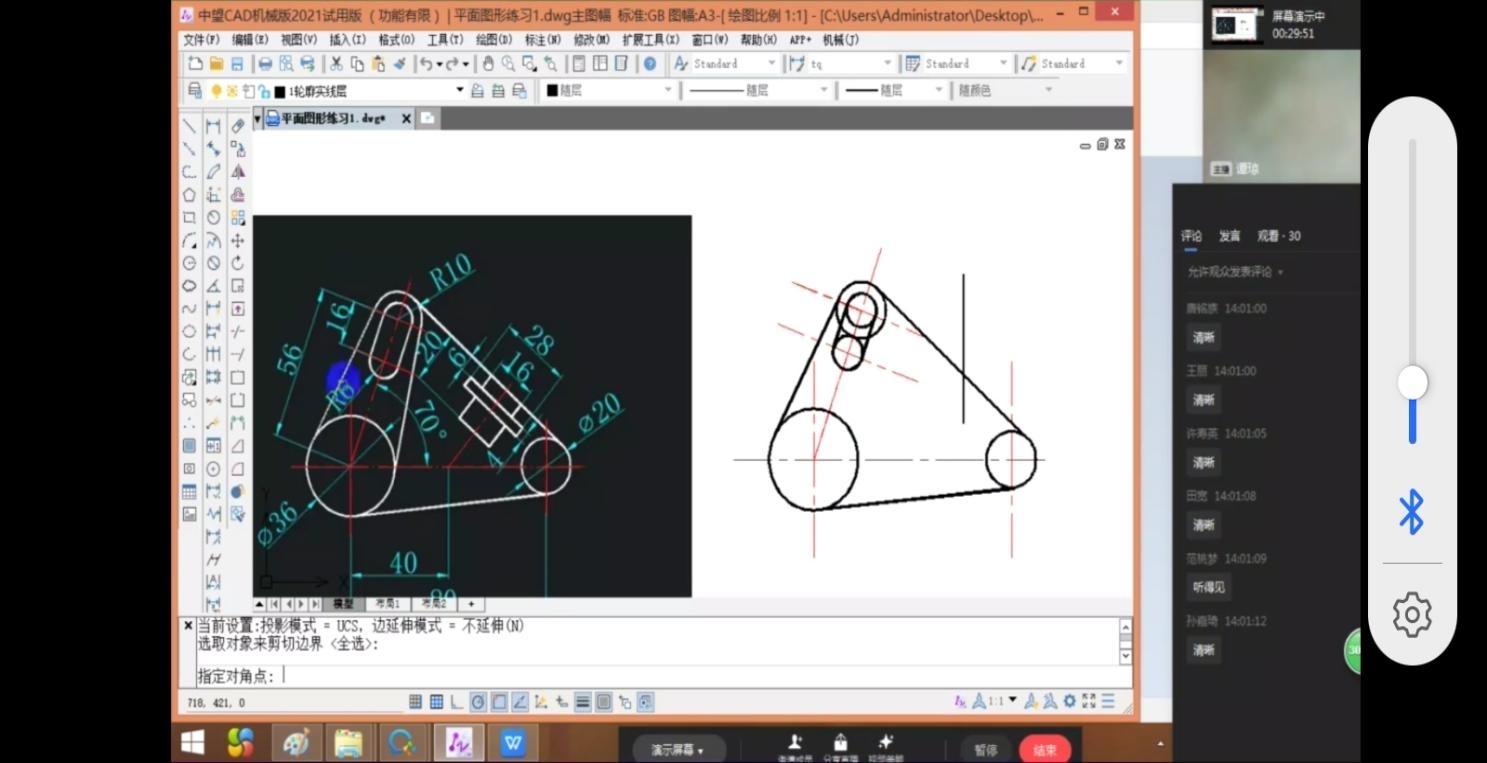Expand the tq dimension style dropdown
Viewport: 1487px width, 763px height.
886,64
